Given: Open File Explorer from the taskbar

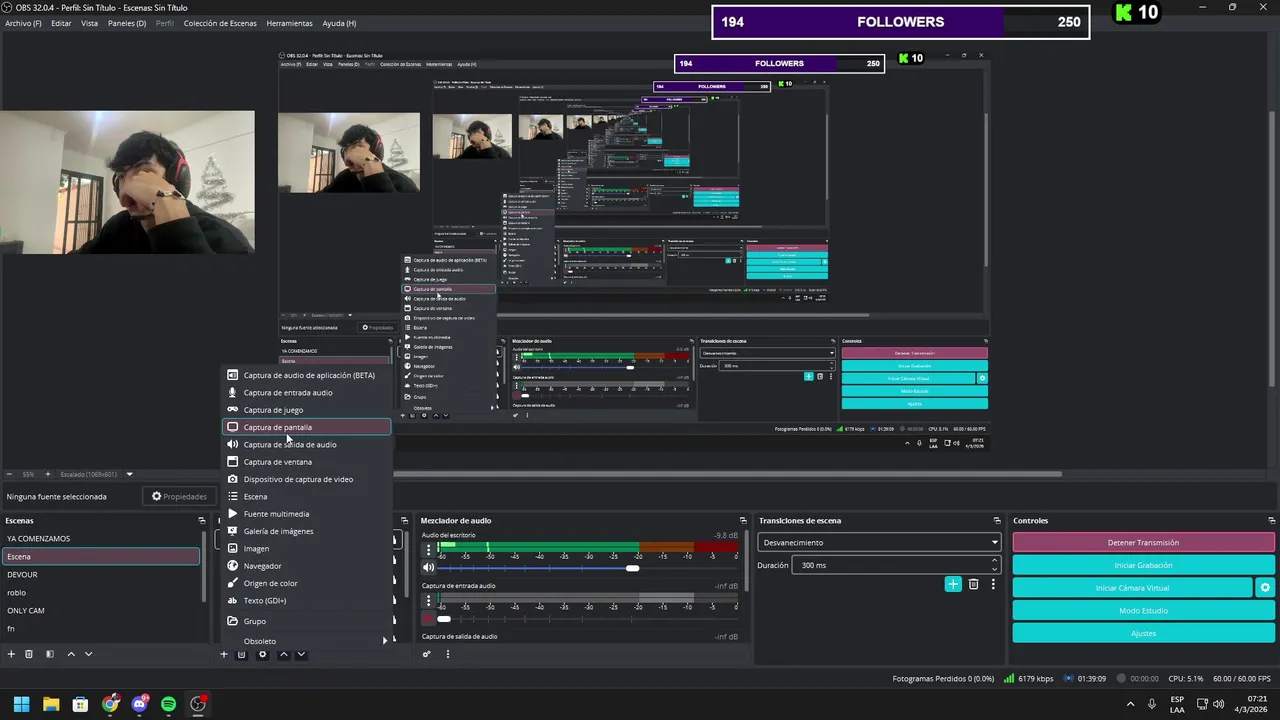Looking at the screenshot, I should tap(51, 704).
